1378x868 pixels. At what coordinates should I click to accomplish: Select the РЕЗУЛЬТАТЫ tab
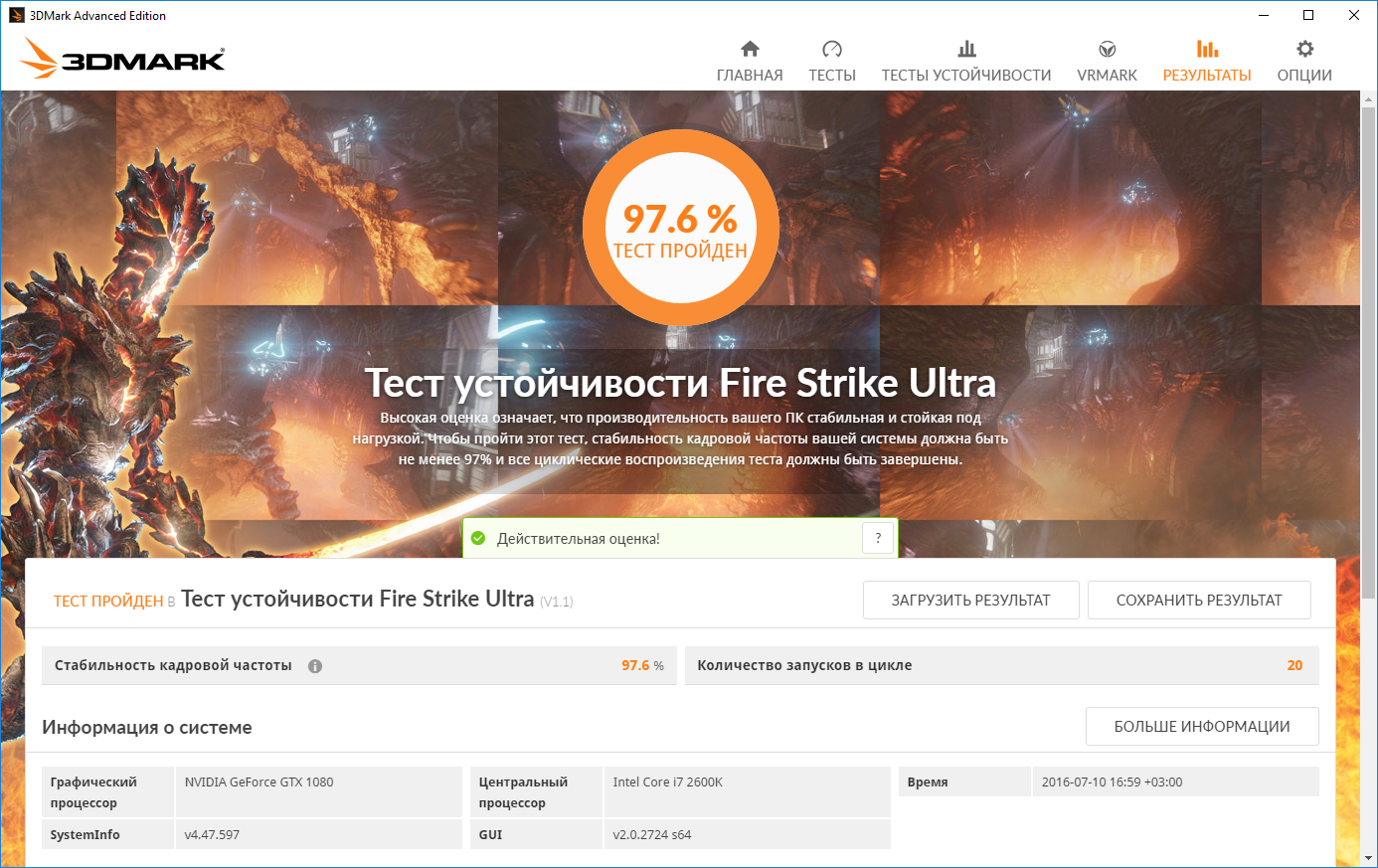pyautogui.click(x=1207, y=76)
